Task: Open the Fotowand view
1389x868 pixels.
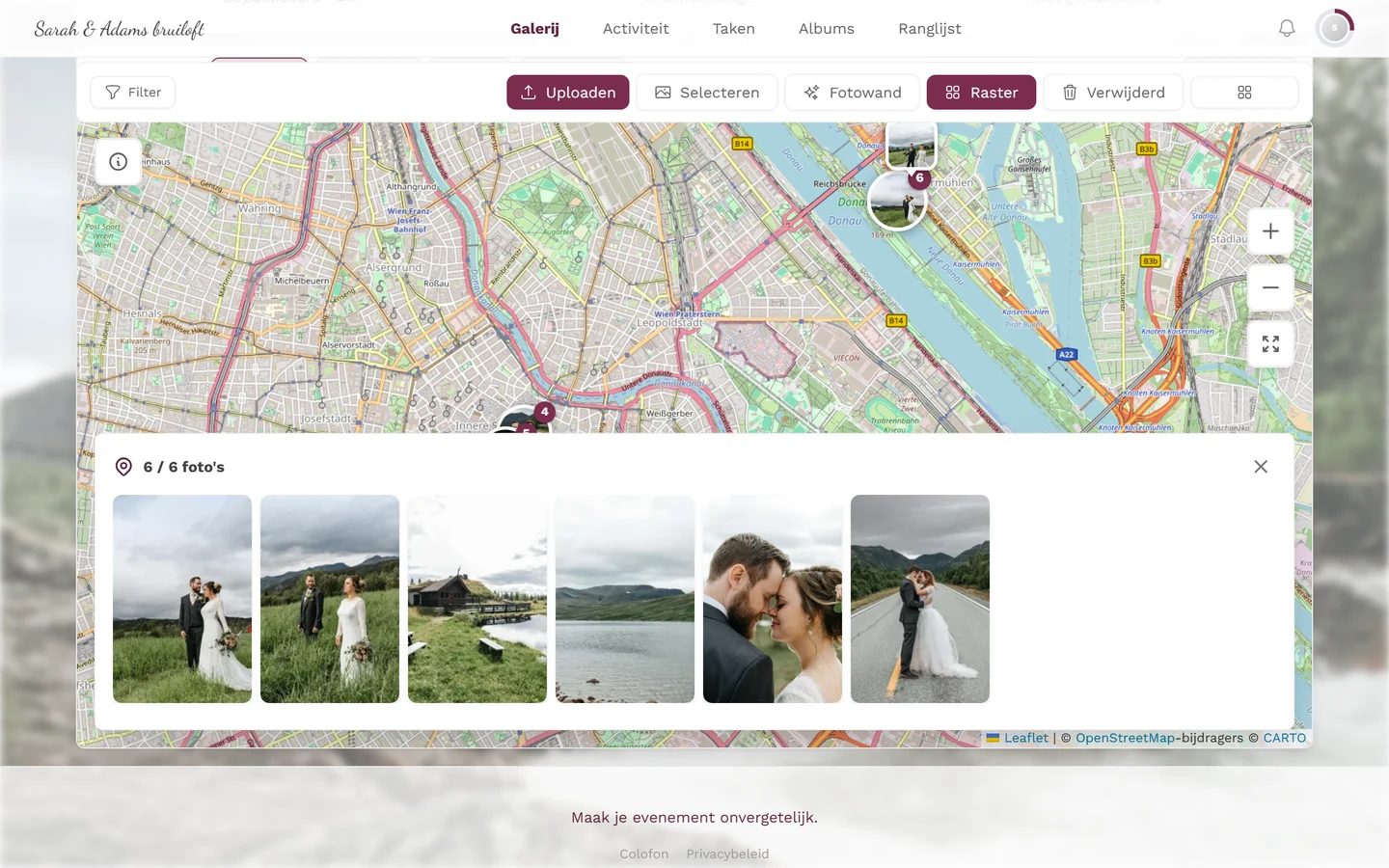Action: 853,93
